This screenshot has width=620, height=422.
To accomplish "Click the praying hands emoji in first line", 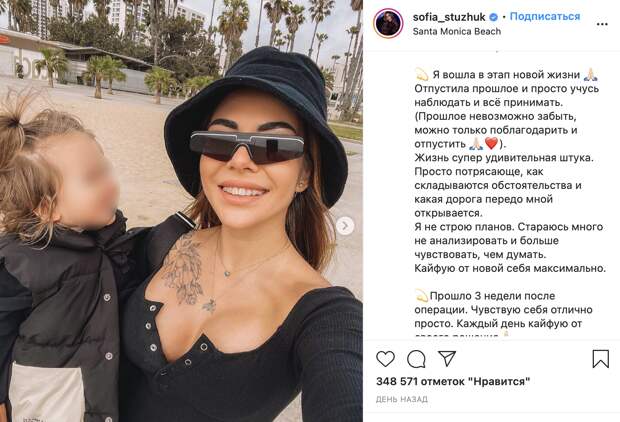I will click(591, 74).
